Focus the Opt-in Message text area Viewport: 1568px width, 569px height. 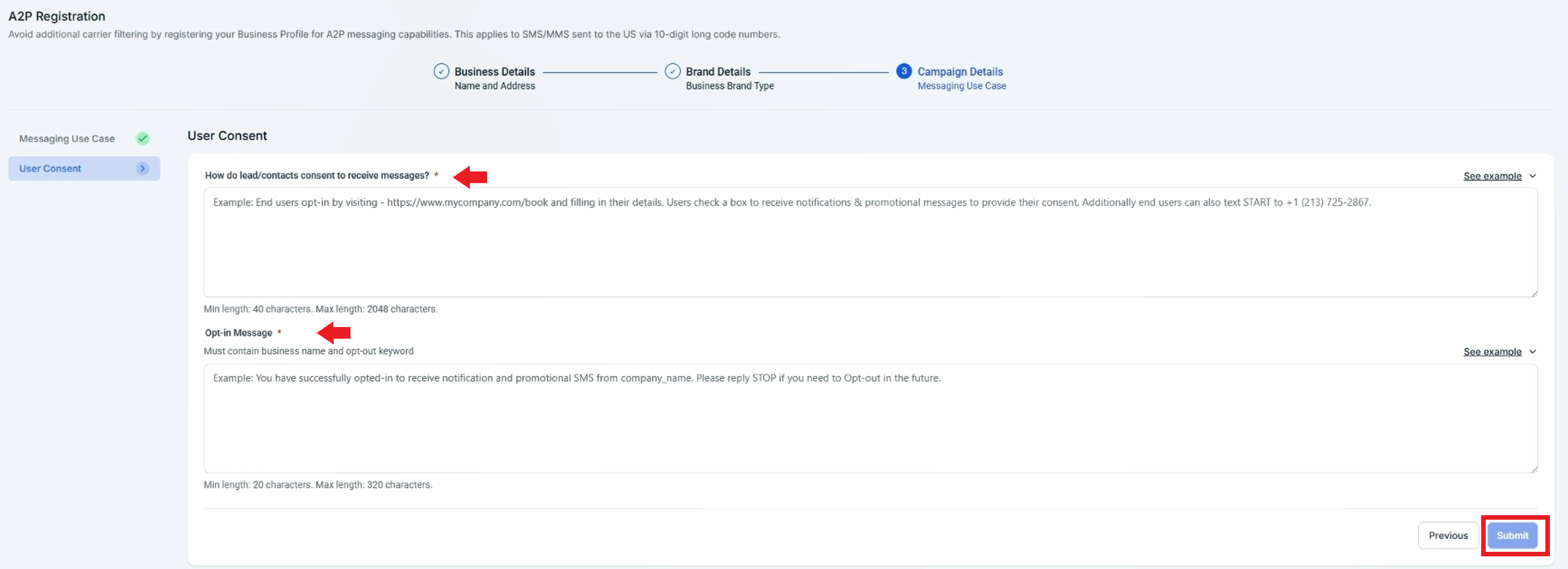tap(870, 420)
